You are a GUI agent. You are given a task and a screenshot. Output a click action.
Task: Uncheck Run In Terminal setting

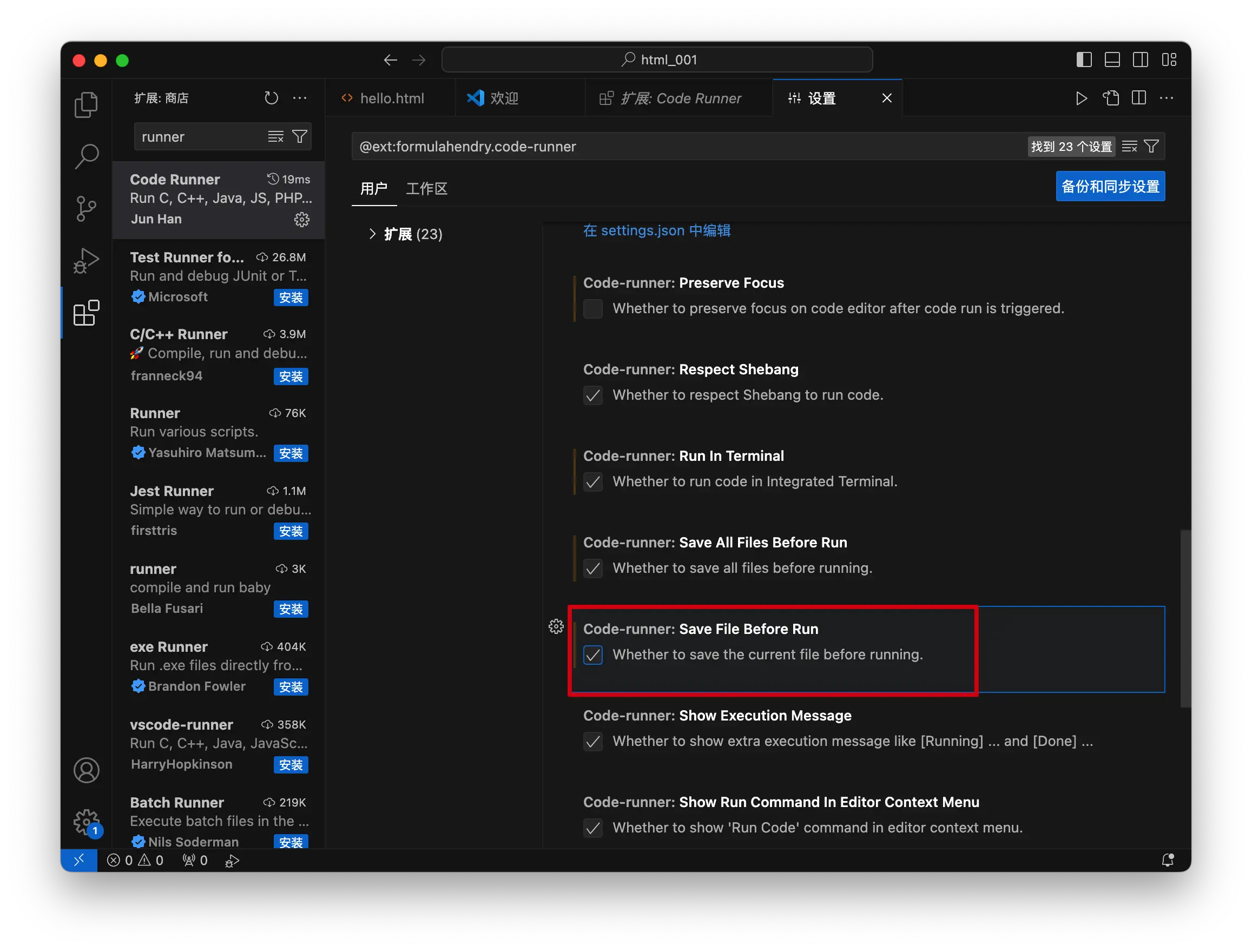pyautogui.click(x=593, y=481)
